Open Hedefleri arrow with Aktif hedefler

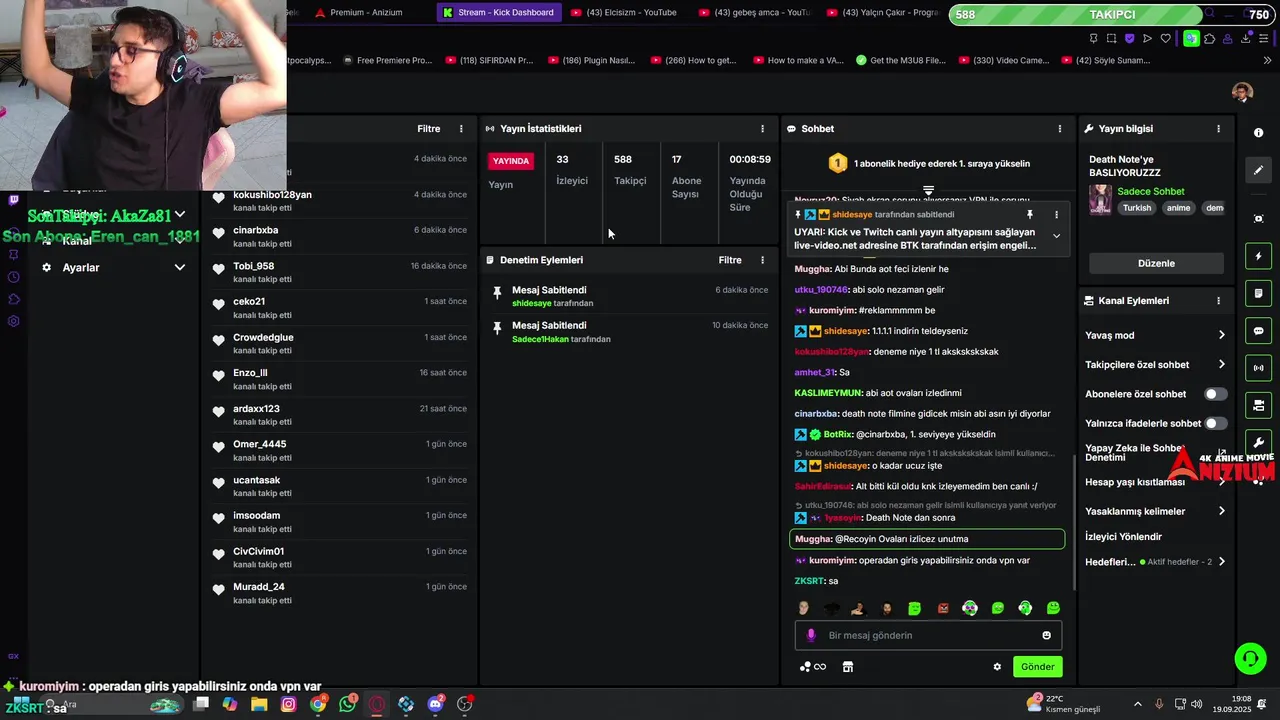(1221, 562)
